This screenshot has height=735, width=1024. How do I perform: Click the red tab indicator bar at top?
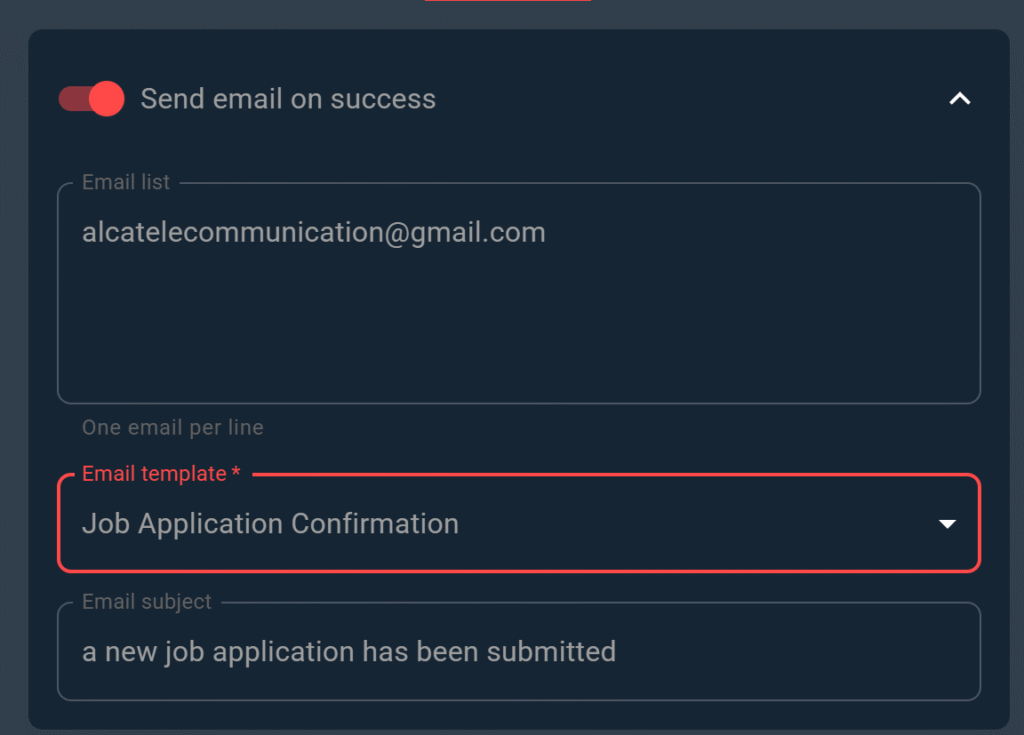pos(507,1)
